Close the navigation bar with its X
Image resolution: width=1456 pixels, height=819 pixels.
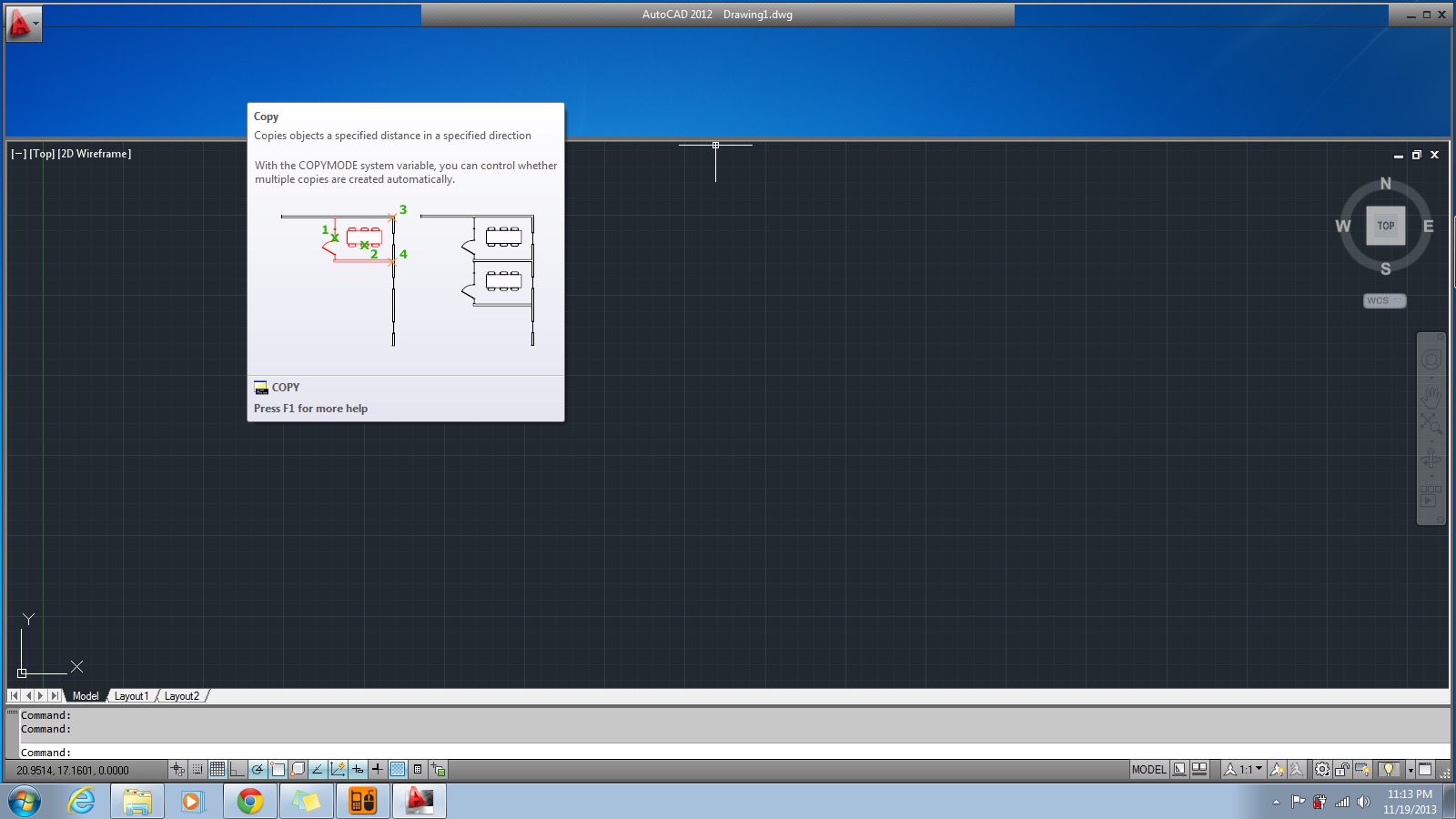1441,337
